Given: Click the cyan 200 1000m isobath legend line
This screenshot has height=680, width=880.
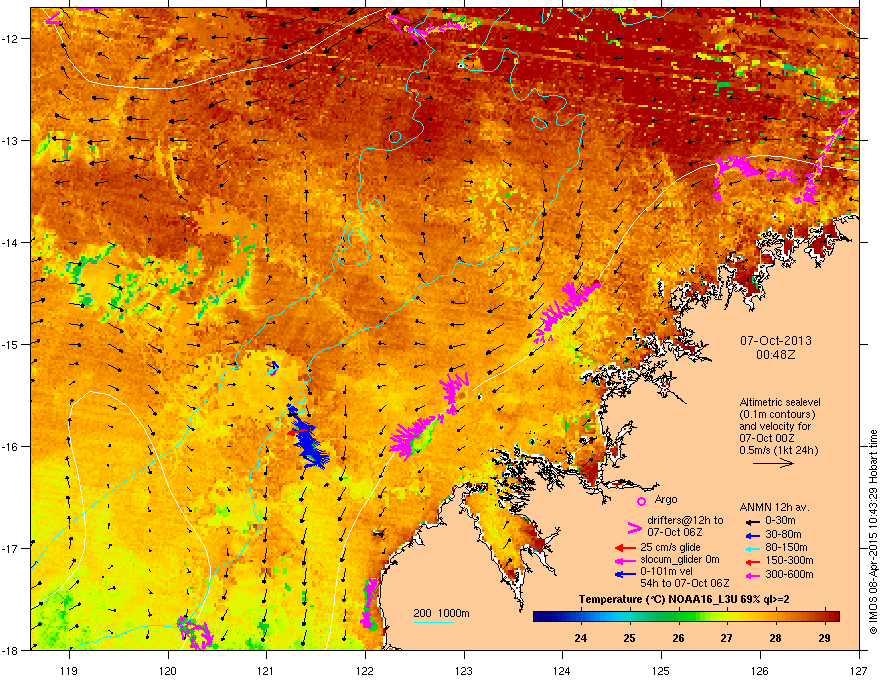Looking at the screenshot, I should click(434, 622).
